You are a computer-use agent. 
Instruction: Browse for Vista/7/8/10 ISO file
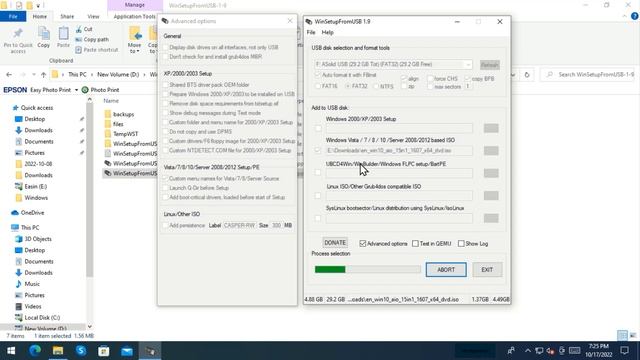click(x=491, y=151)
